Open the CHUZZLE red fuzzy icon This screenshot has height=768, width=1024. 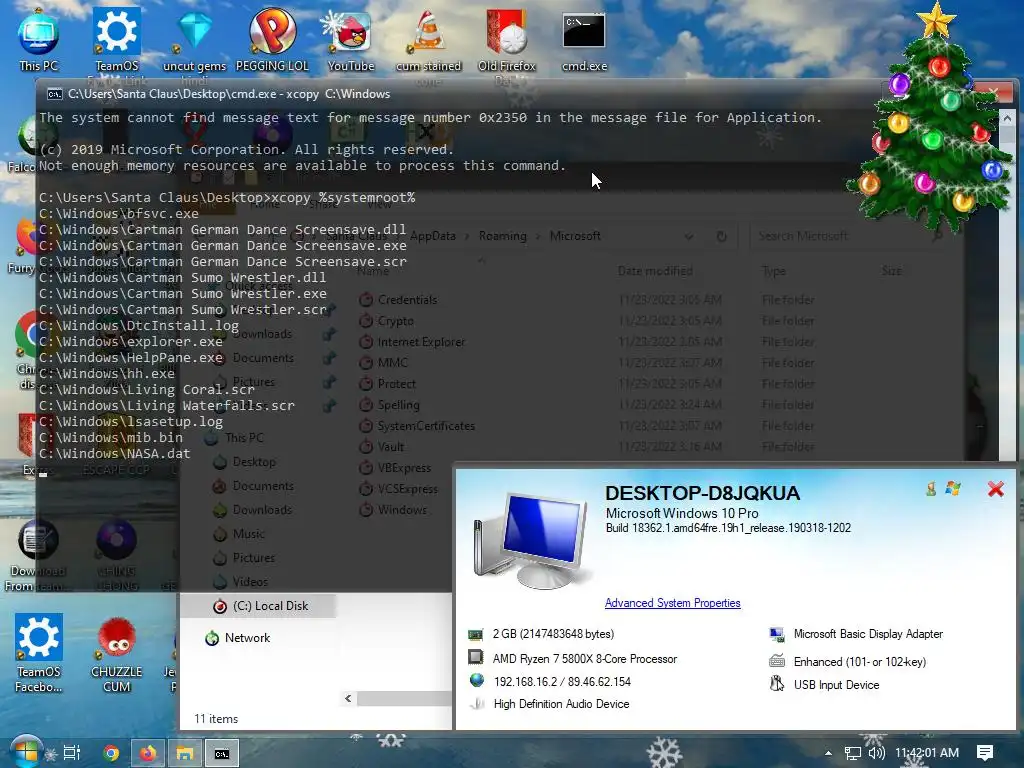(117, 652)
